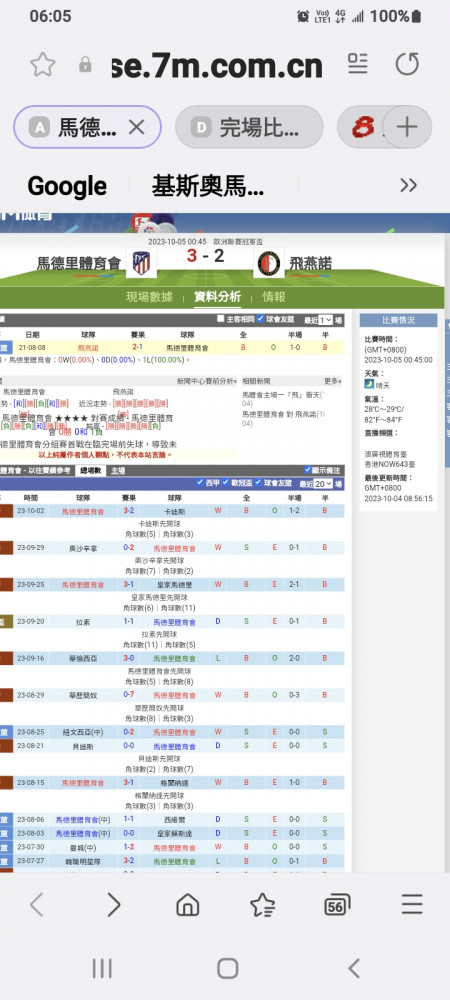Open browser hamburger menu icon
This screenshot has height=1000, width=450.
pos(412,904)
